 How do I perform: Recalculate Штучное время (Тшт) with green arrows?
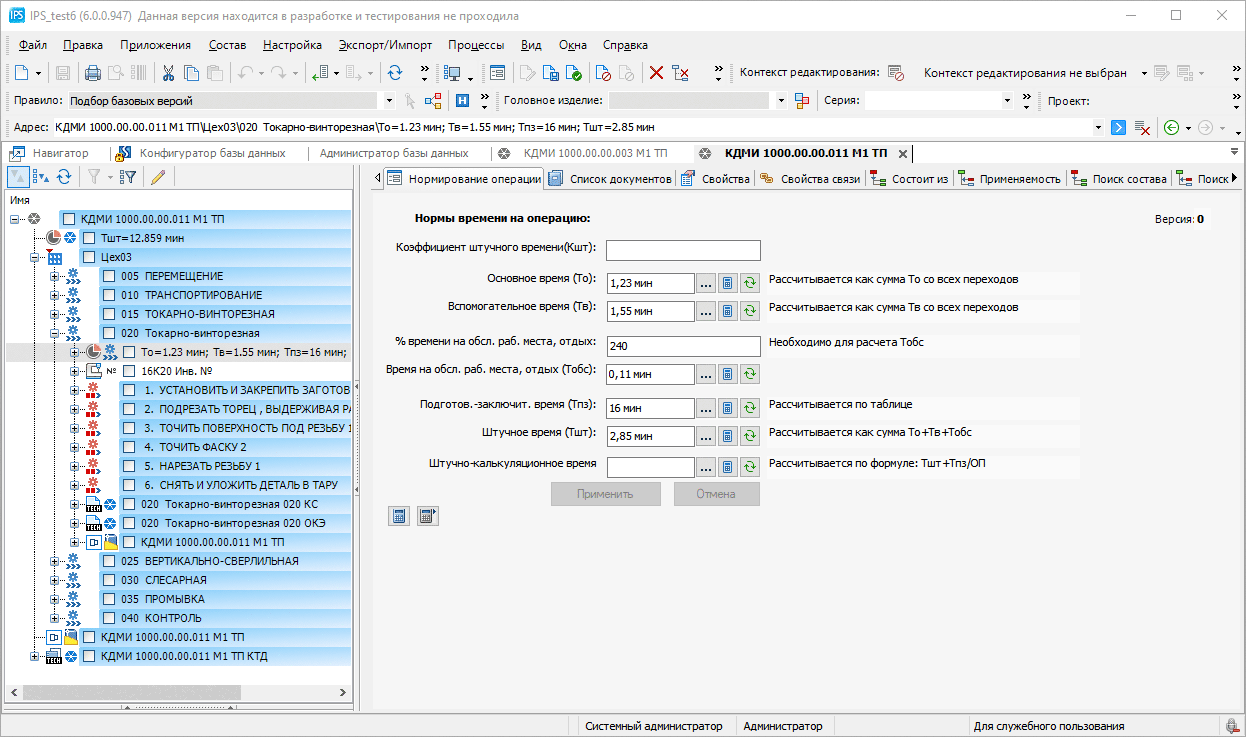click(750, 436)
